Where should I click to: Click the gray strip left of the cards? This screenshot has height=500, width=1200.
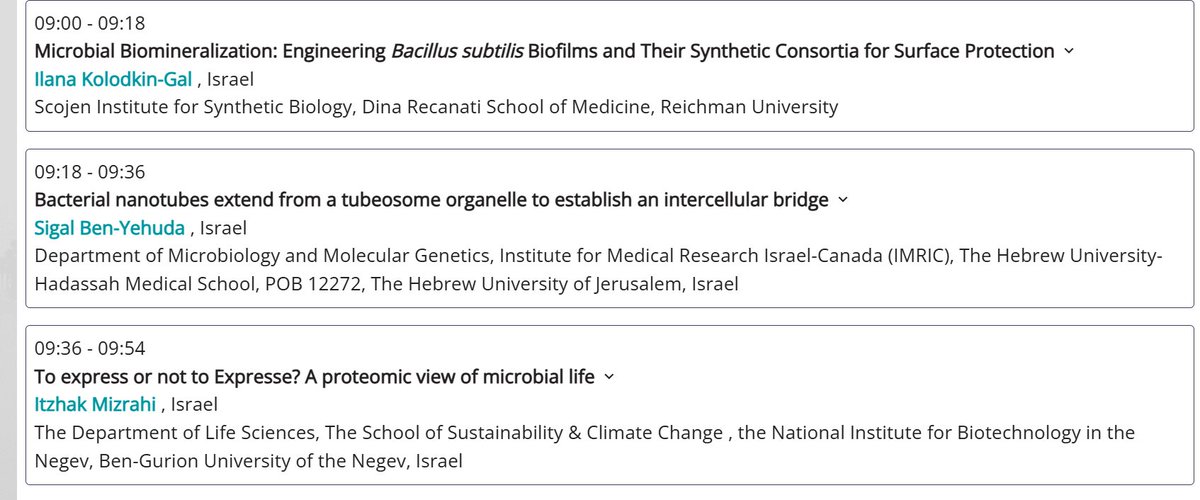click(x=11, y=250)
